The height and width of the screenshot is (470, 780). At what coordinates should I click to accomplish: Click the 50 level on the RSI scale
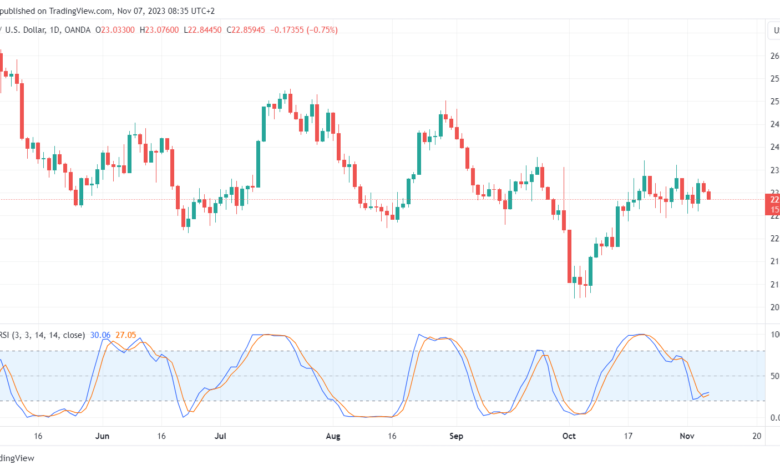[775, 376]
